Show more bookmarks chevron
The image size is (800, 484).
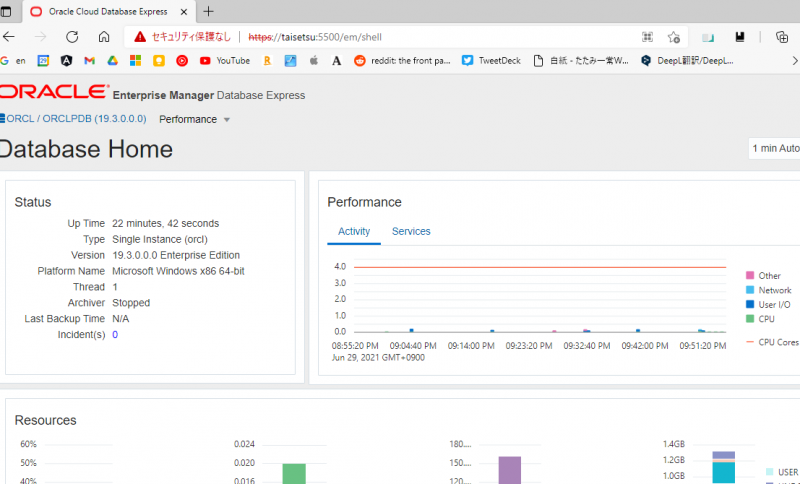794,61
